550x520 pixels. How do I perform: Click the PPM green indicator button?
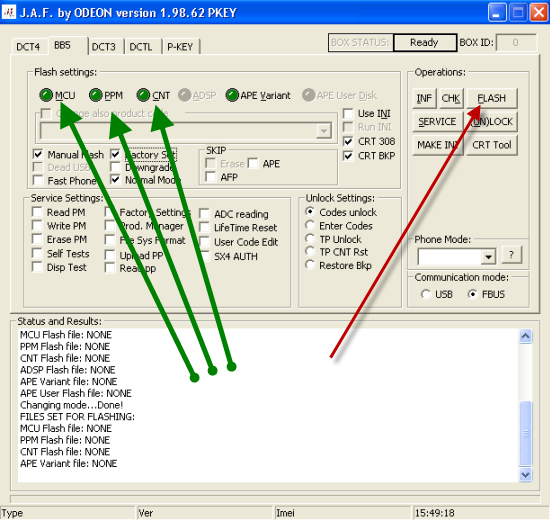coord(95,95)
